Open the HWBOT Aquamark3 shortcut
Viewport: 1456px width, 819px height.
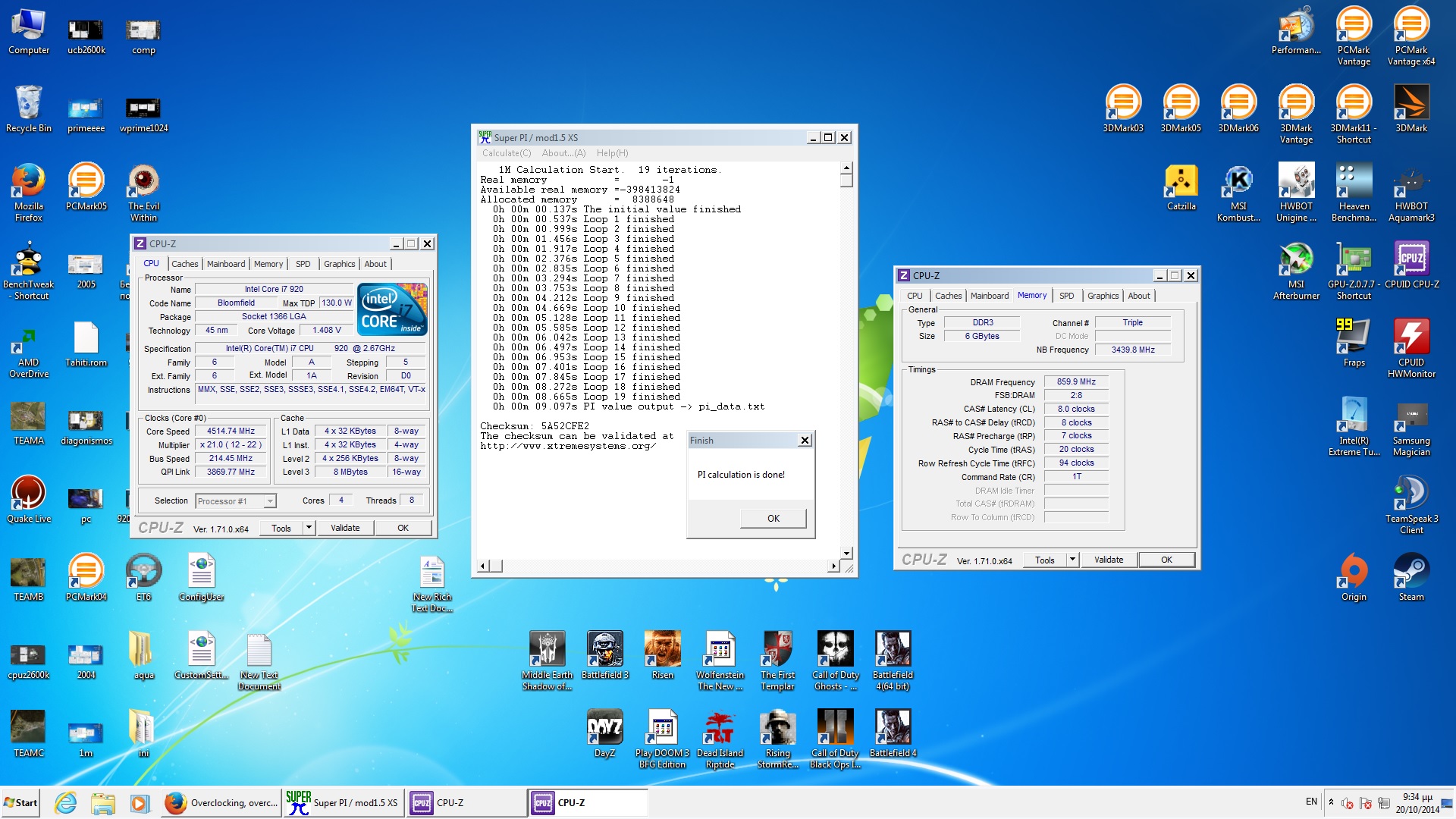click(x=1411, y=192)
